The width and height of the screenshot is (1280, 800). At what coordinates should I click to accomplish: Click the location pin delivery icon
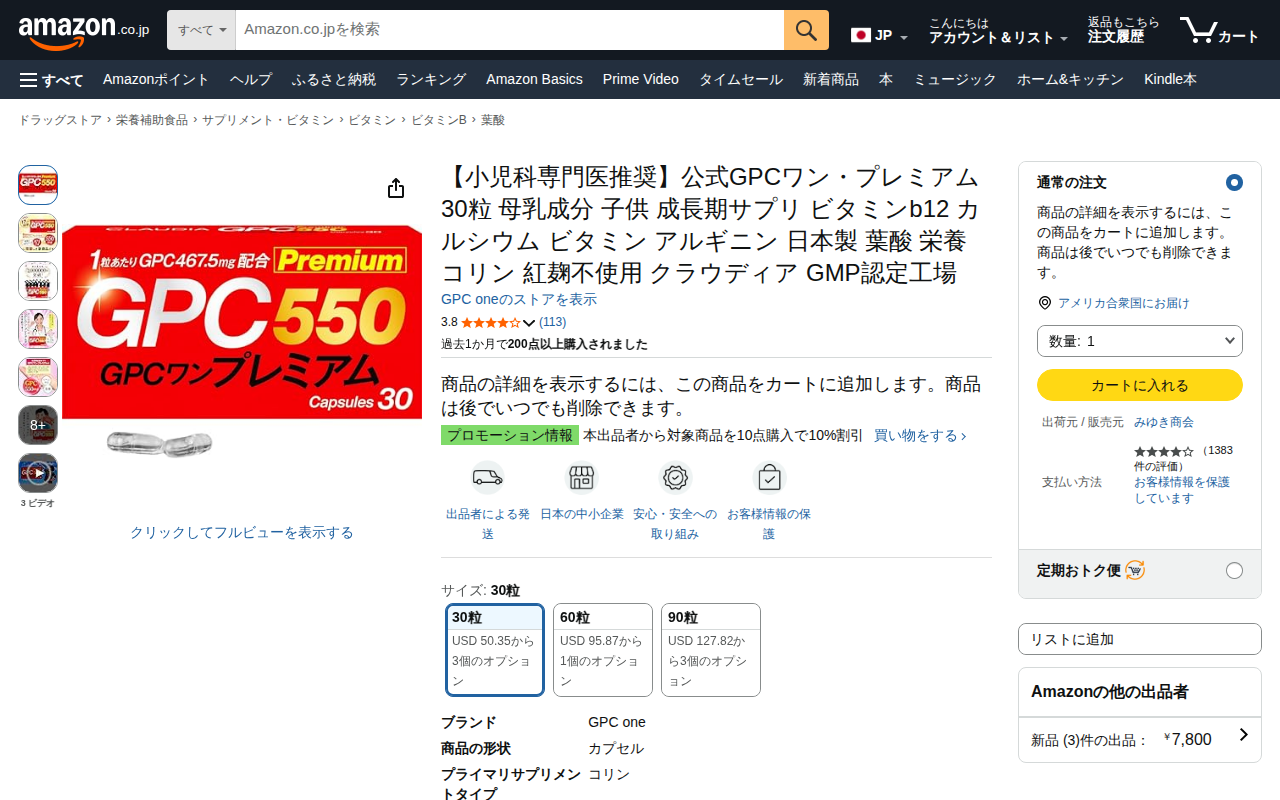[1045, 303]
